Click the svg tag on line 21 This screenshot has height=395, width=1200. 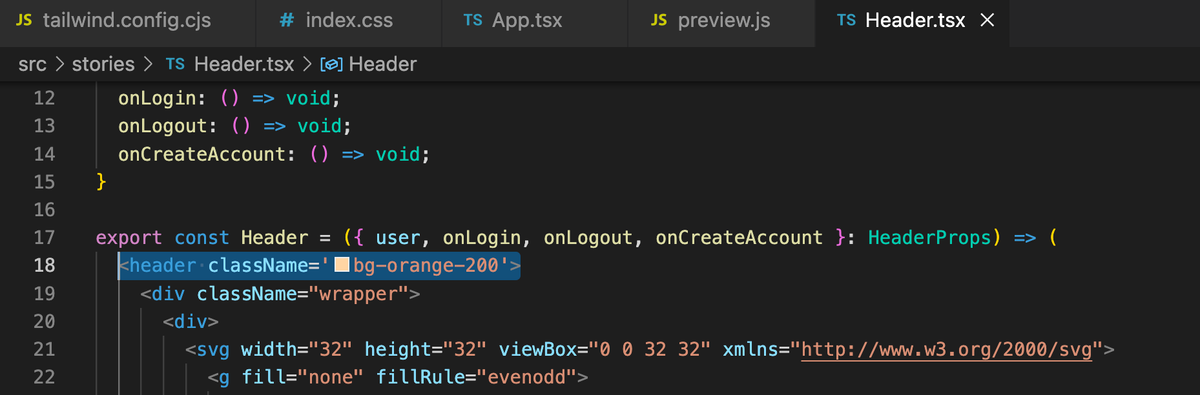213,350
